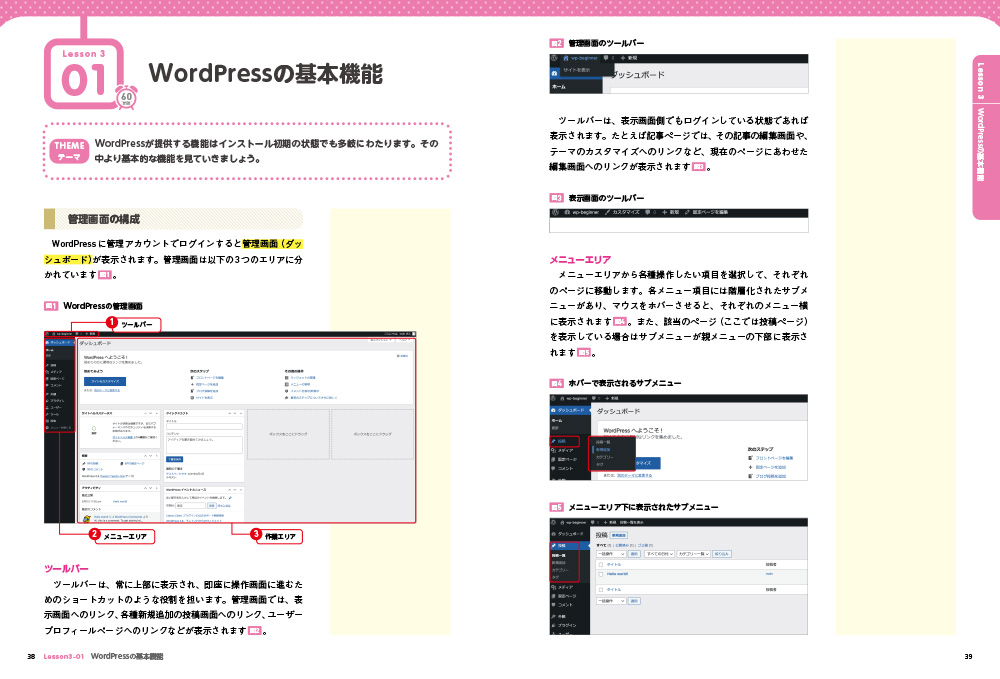
Task: Click plus 新規 icon in figure 2 toolbar
Action: [622, 58]
